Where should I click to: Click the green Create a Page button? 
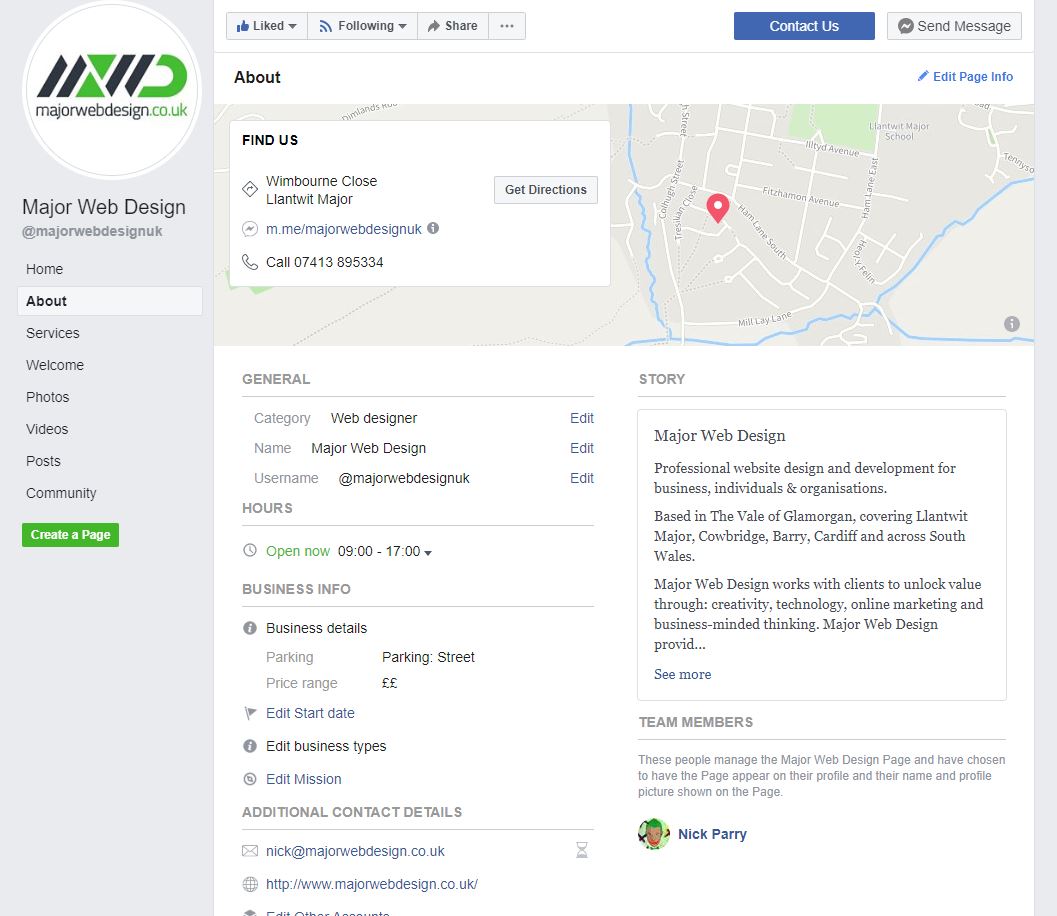pos(70,535)
